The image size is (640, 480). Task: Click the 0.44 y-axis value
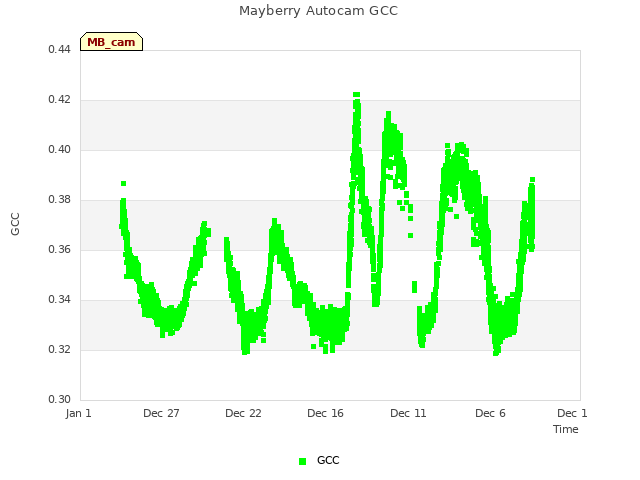(x=60, y=49)
